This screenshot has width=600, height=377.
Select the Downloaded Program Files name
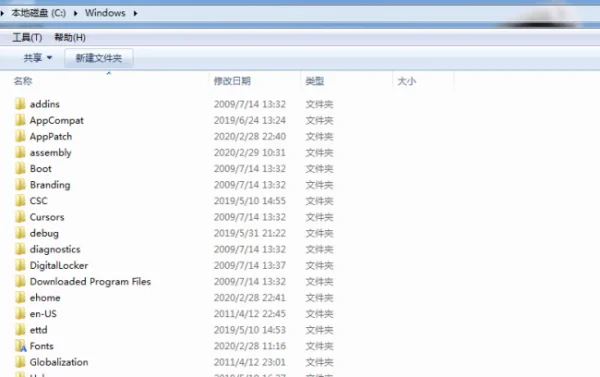pos(90,282)
